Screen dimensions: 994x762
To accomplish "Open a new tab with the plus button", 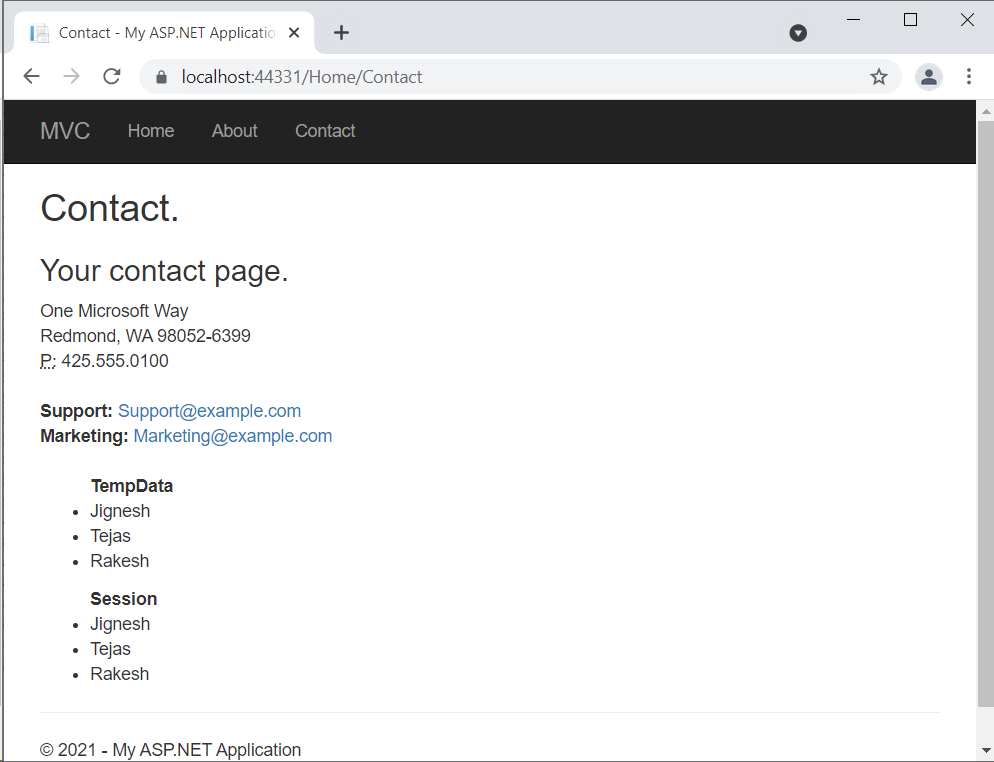I will 341,33.
